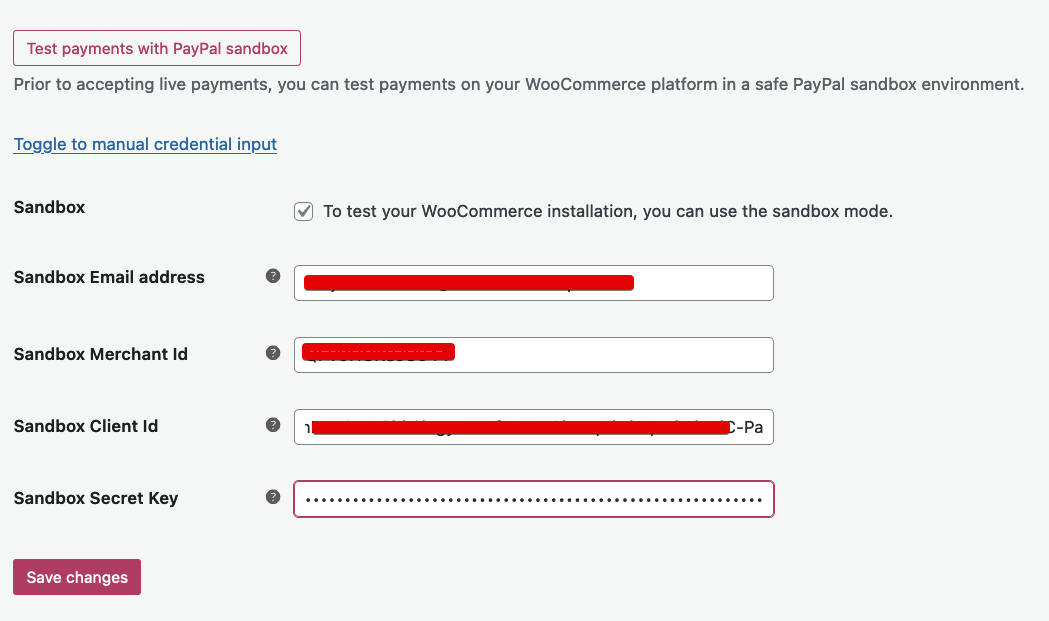Screen dimensions: 1049x621
Task: Place cursor in the secret key input
Action: coord(533,498)
